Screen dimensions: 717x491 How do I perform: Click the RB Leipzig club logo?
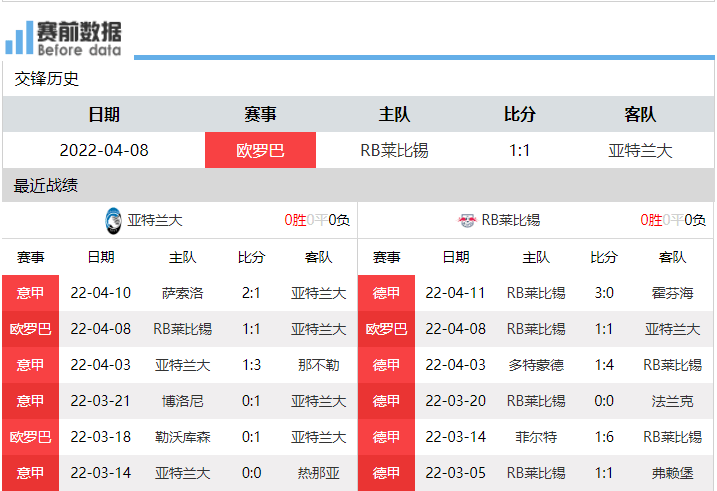pyautogui.click(x=467, y=221)
